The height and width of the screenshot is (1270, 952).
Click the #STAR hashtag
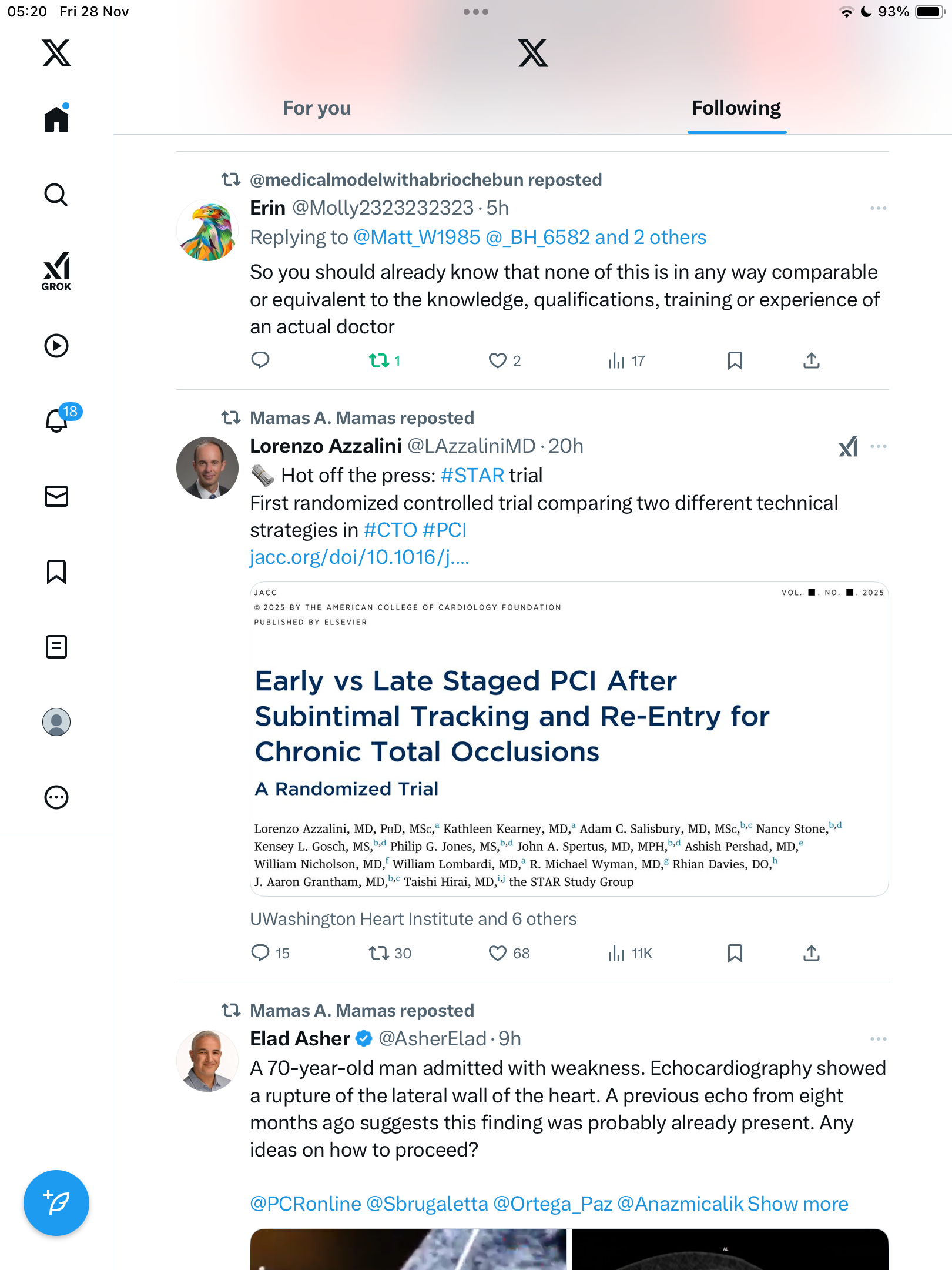coord(472,475)
